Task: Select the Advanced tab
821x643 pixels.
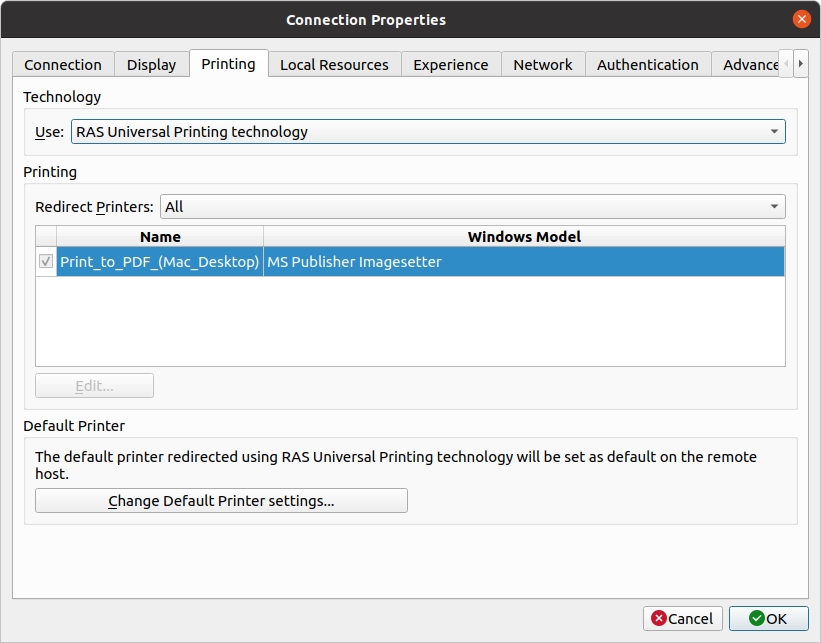Action: coord(749,65)
